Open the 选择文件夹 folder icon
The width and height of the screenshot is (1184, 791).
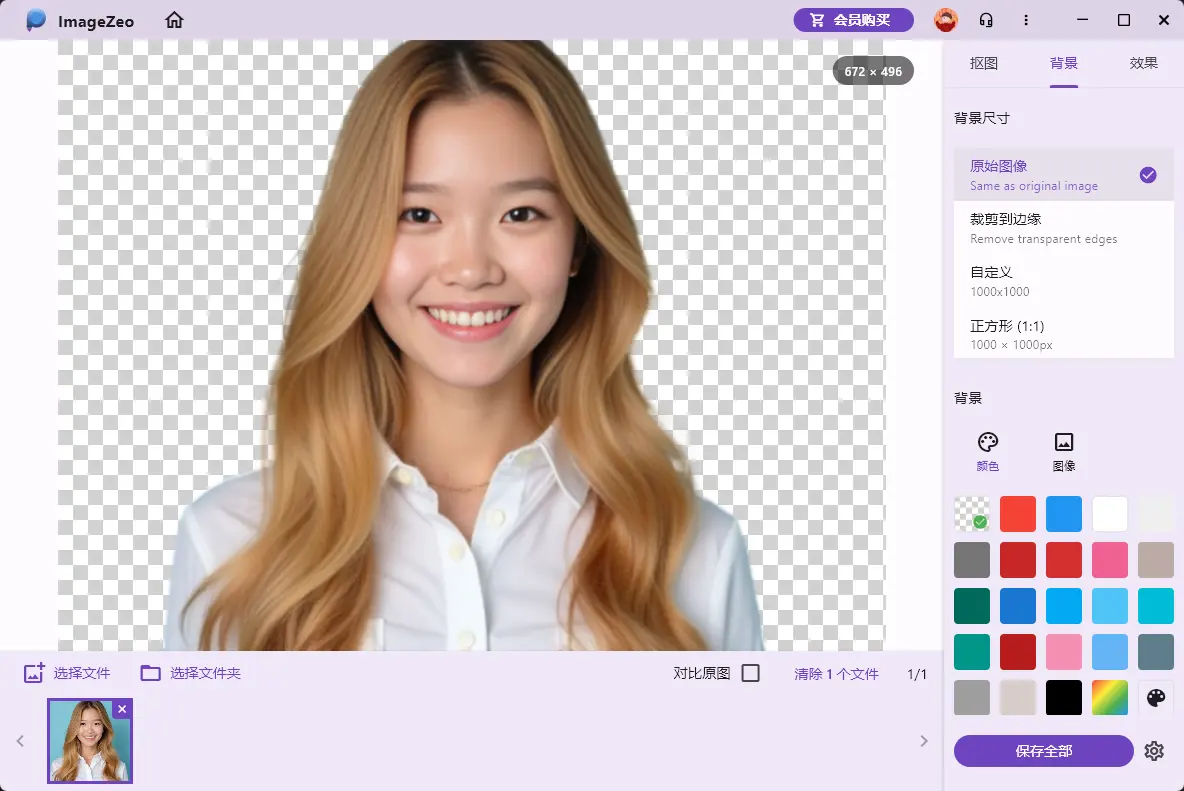[x=150, y=673]
